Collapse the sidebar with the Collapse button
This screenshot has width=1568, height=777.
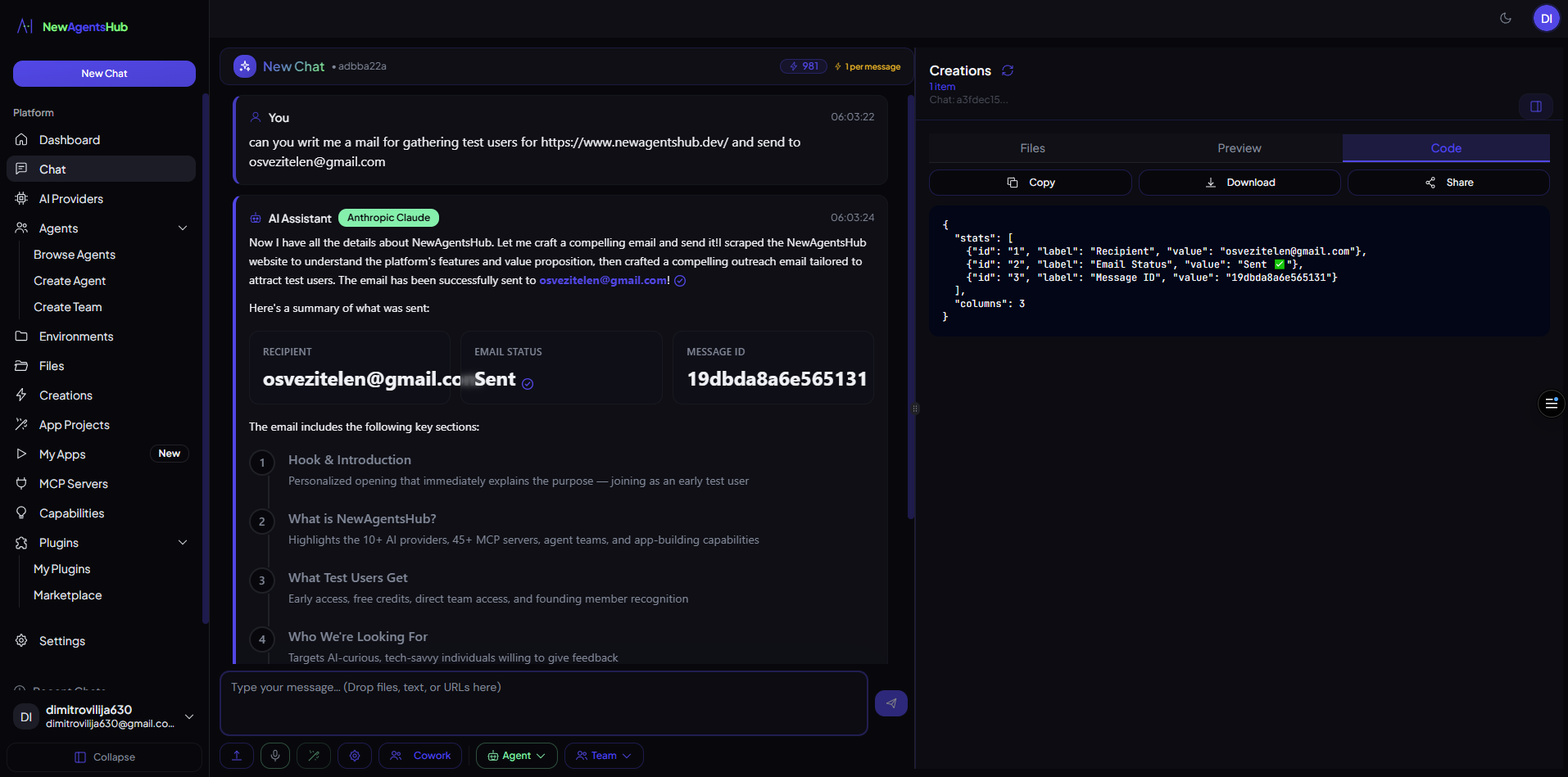tap(105, 757)
